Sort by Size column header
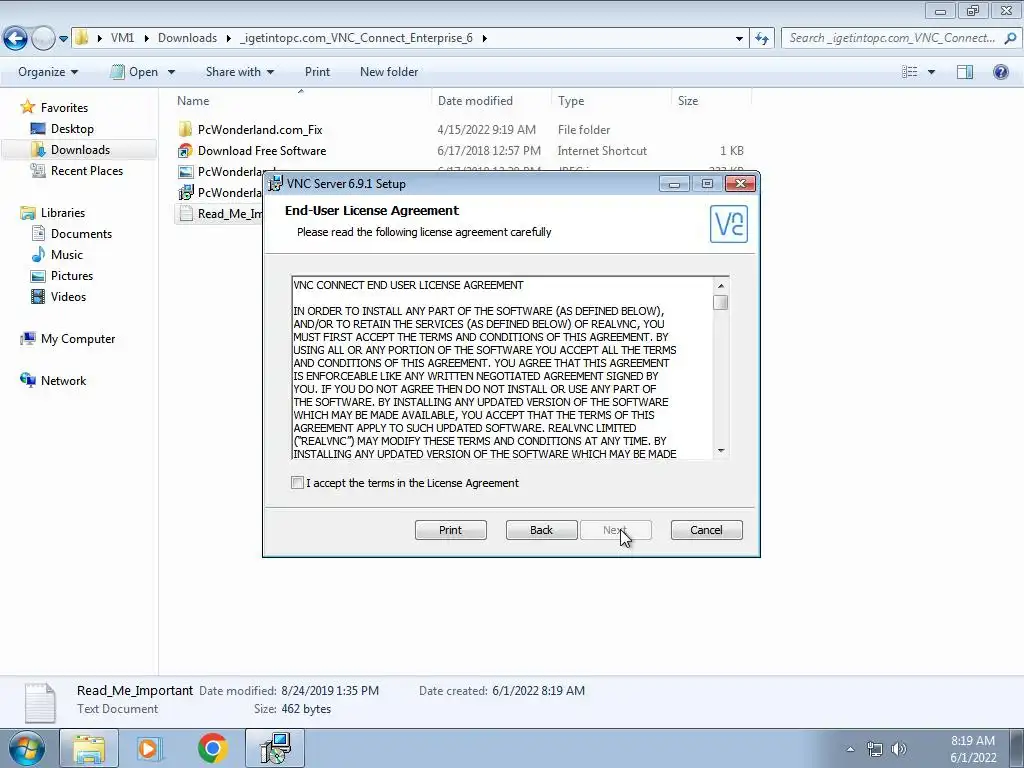 (x=688, y=101)
